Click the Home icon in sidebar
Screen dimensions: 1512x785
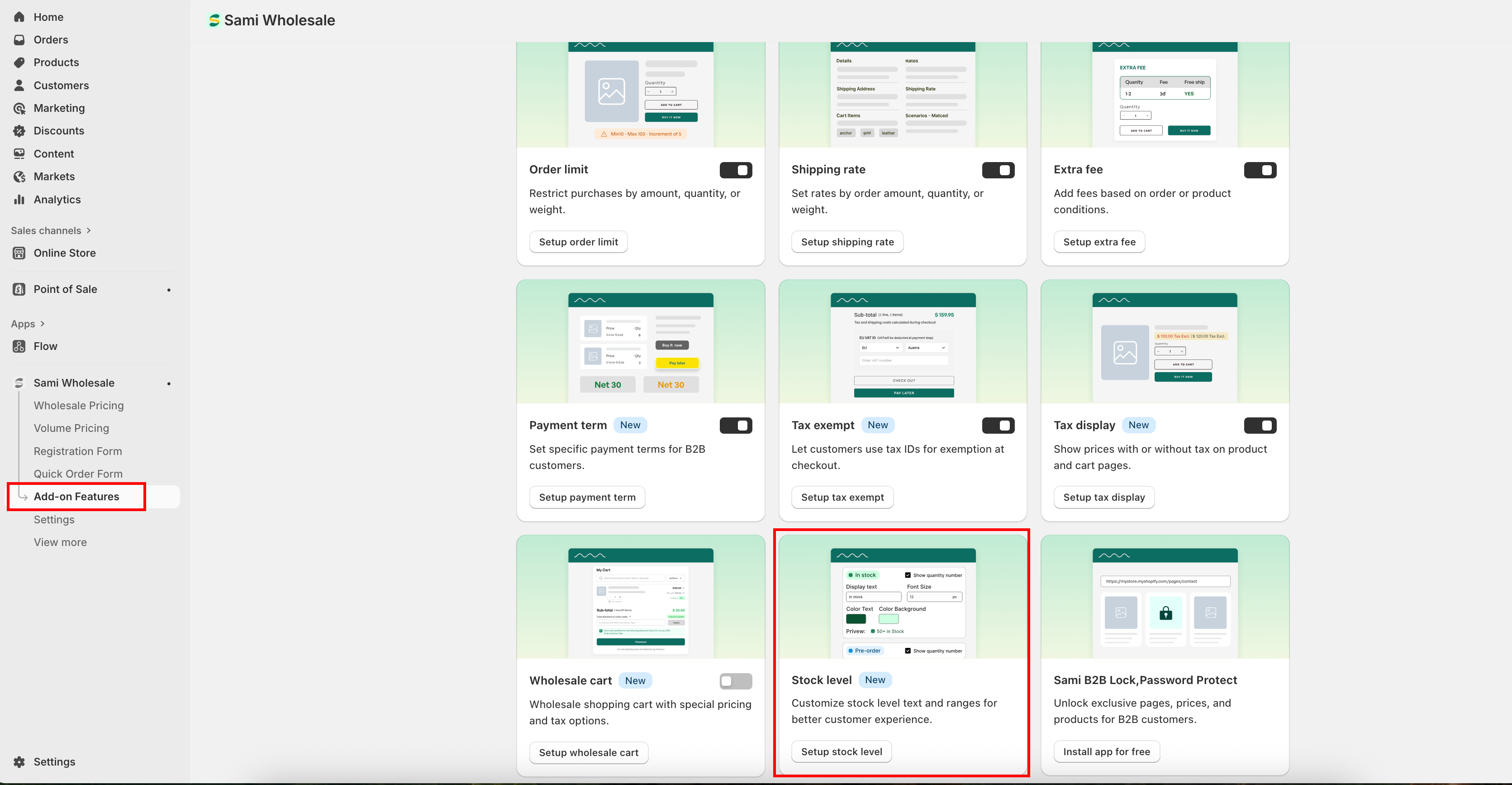coord(19,17)
